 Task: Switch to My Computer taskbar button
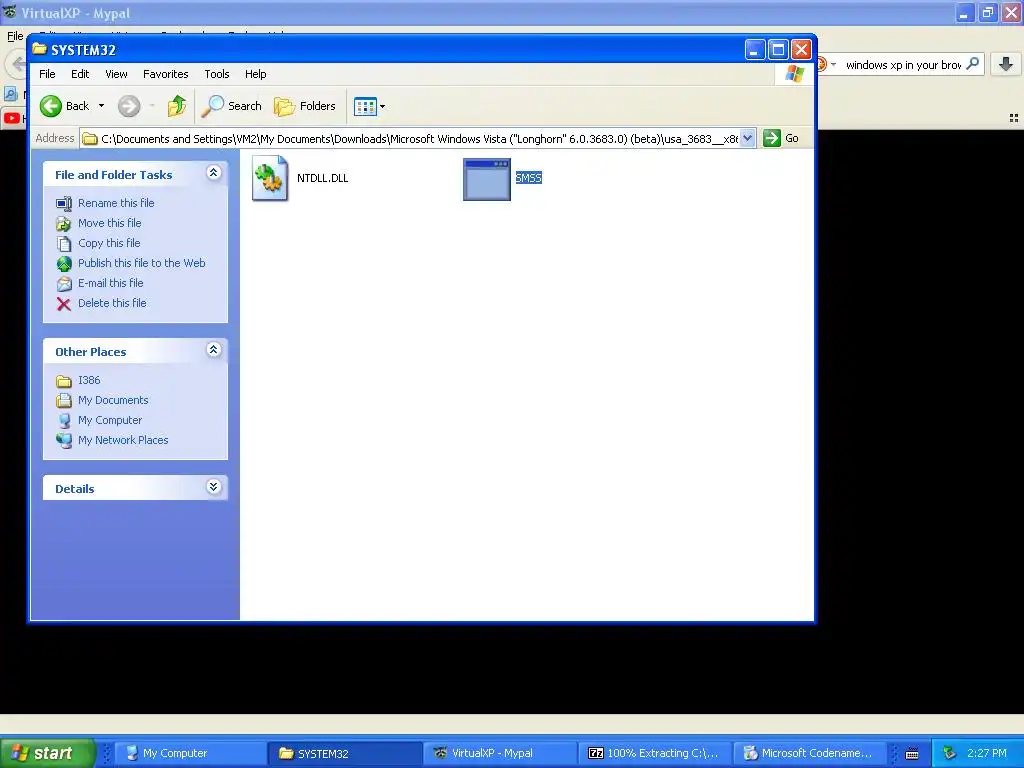click(x=189, y=754)
